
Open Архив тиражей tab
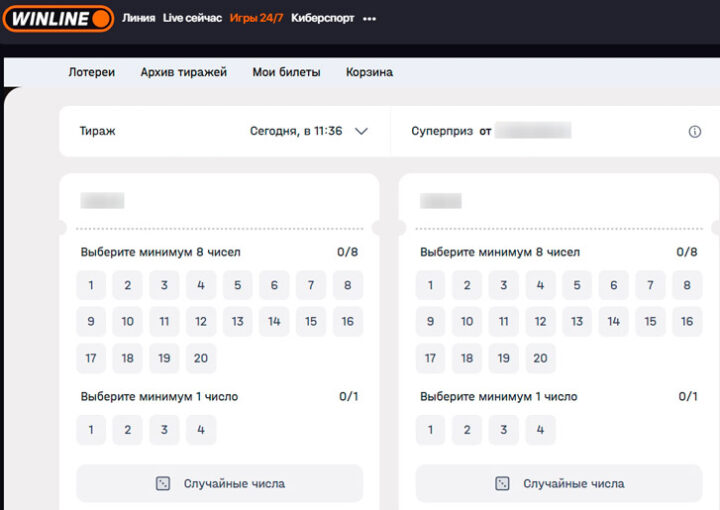coord(183,72)
